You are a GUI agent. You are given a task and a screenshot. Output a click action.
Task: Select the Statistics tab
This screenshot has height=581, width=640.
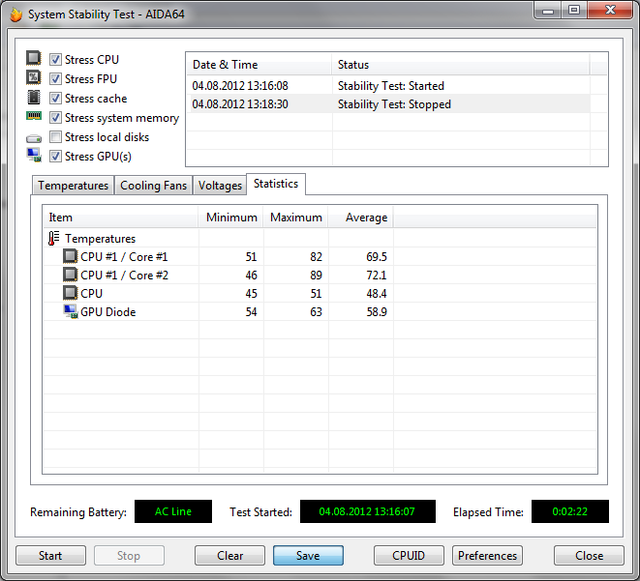pos(276,184)
